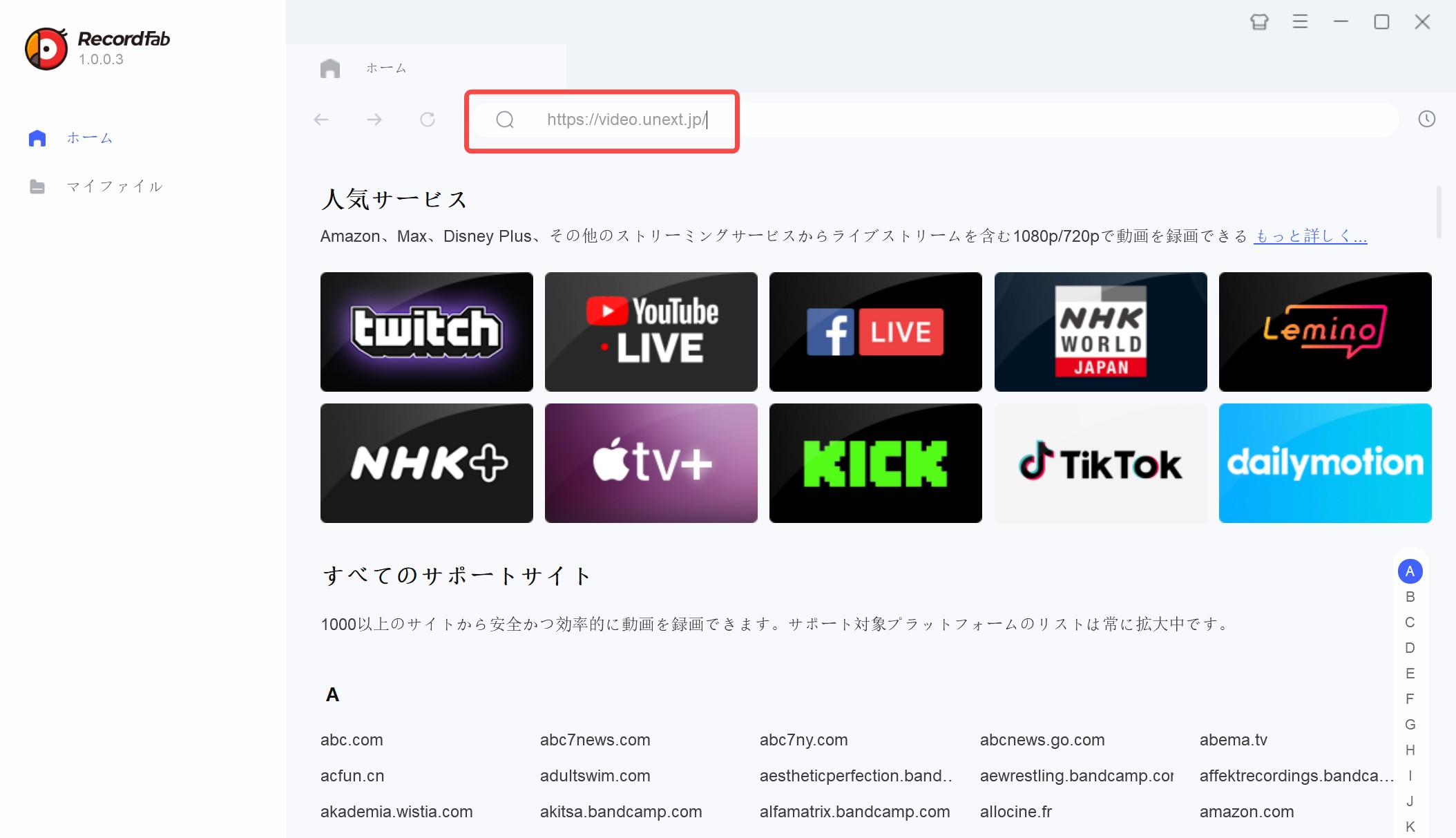Click the folder icon beside マイファイル
Viewport: 1456px width, 838px height.
(x=37, y=187)
